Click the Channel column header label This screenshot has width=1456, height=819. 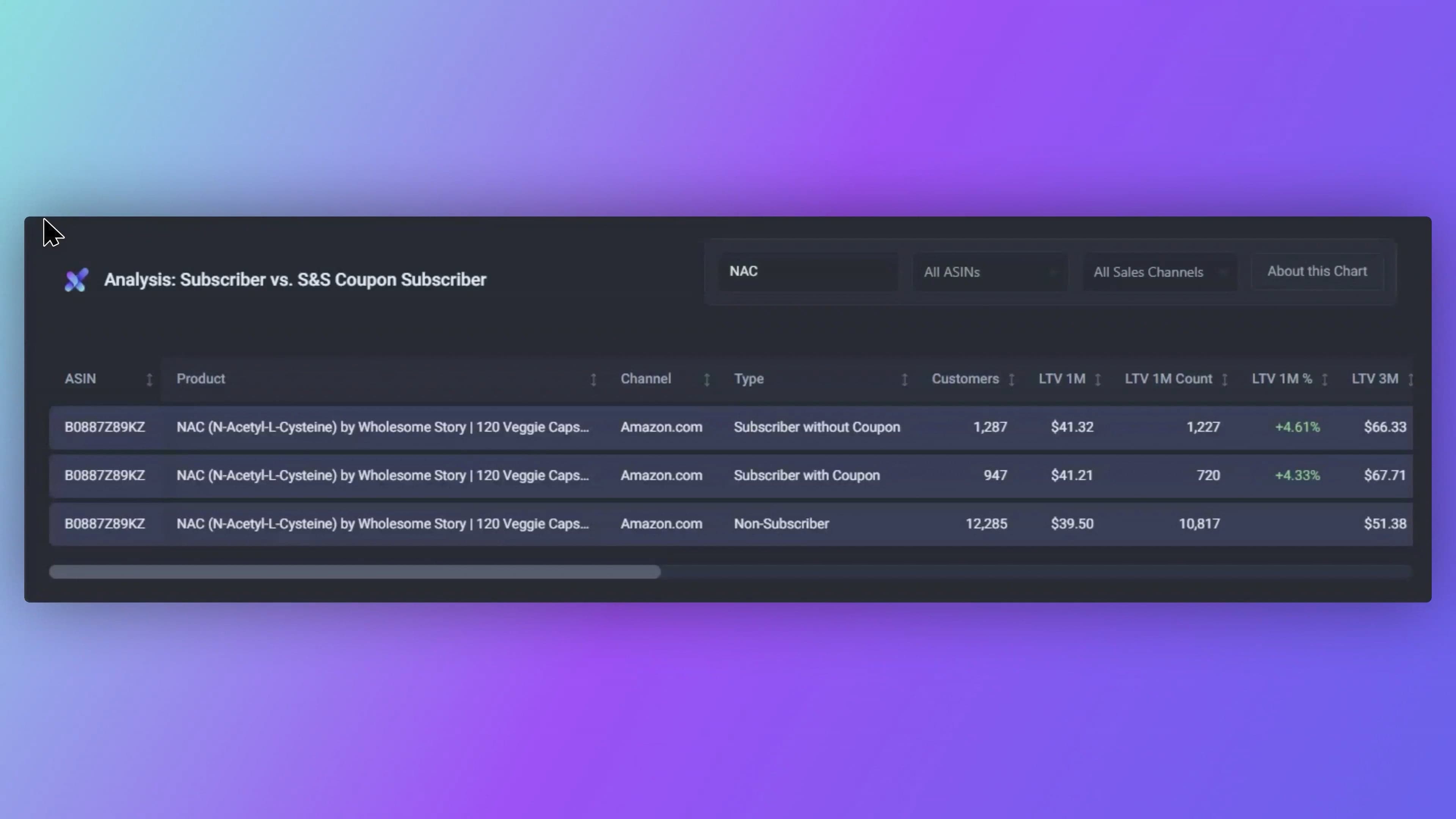tap(645, 379)
